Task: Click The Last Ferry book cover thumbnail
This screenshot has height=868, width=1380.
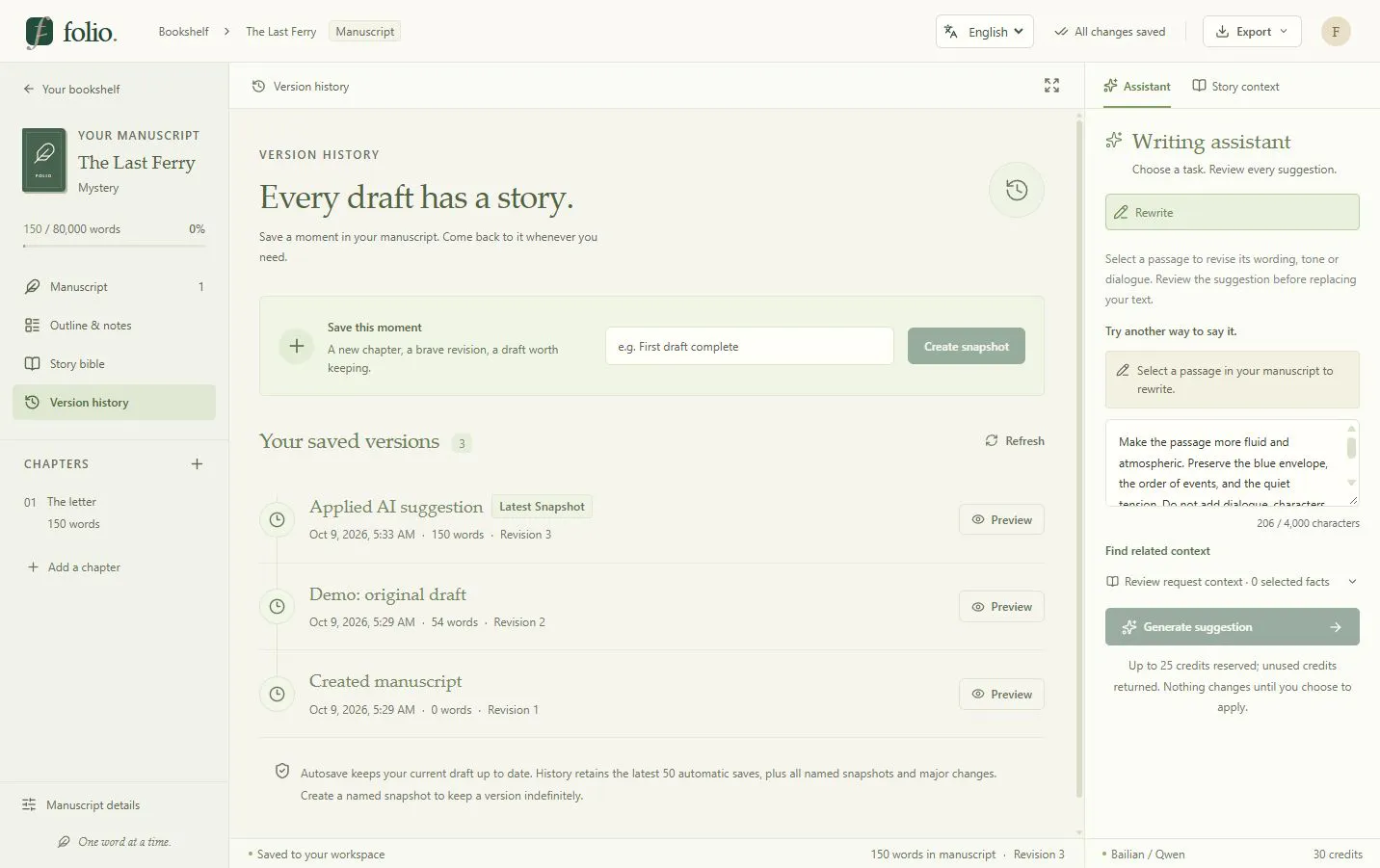Action: pyautogui.click(x=44, y=161)
